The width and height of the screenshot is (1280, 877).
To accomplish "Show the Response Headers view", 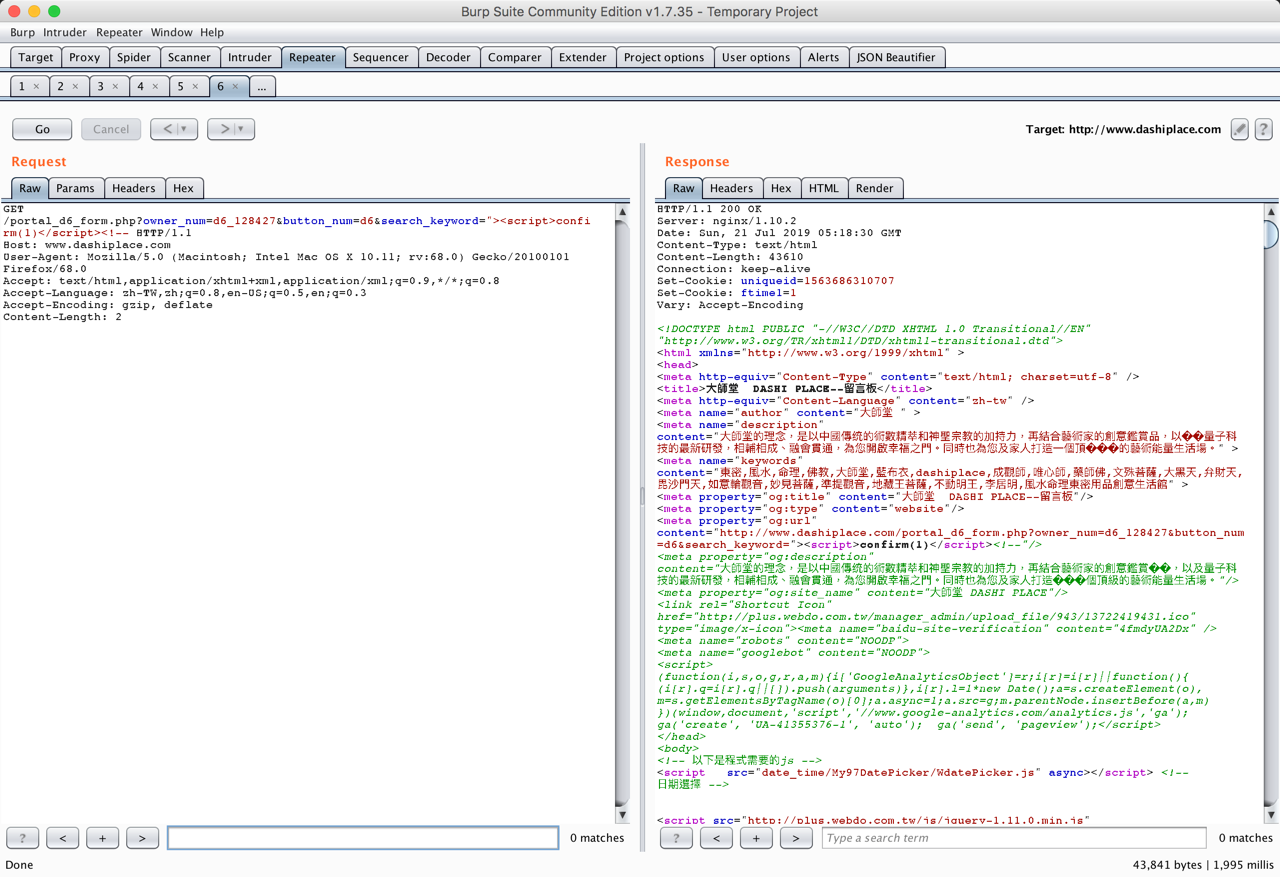I will pos(731,188).
